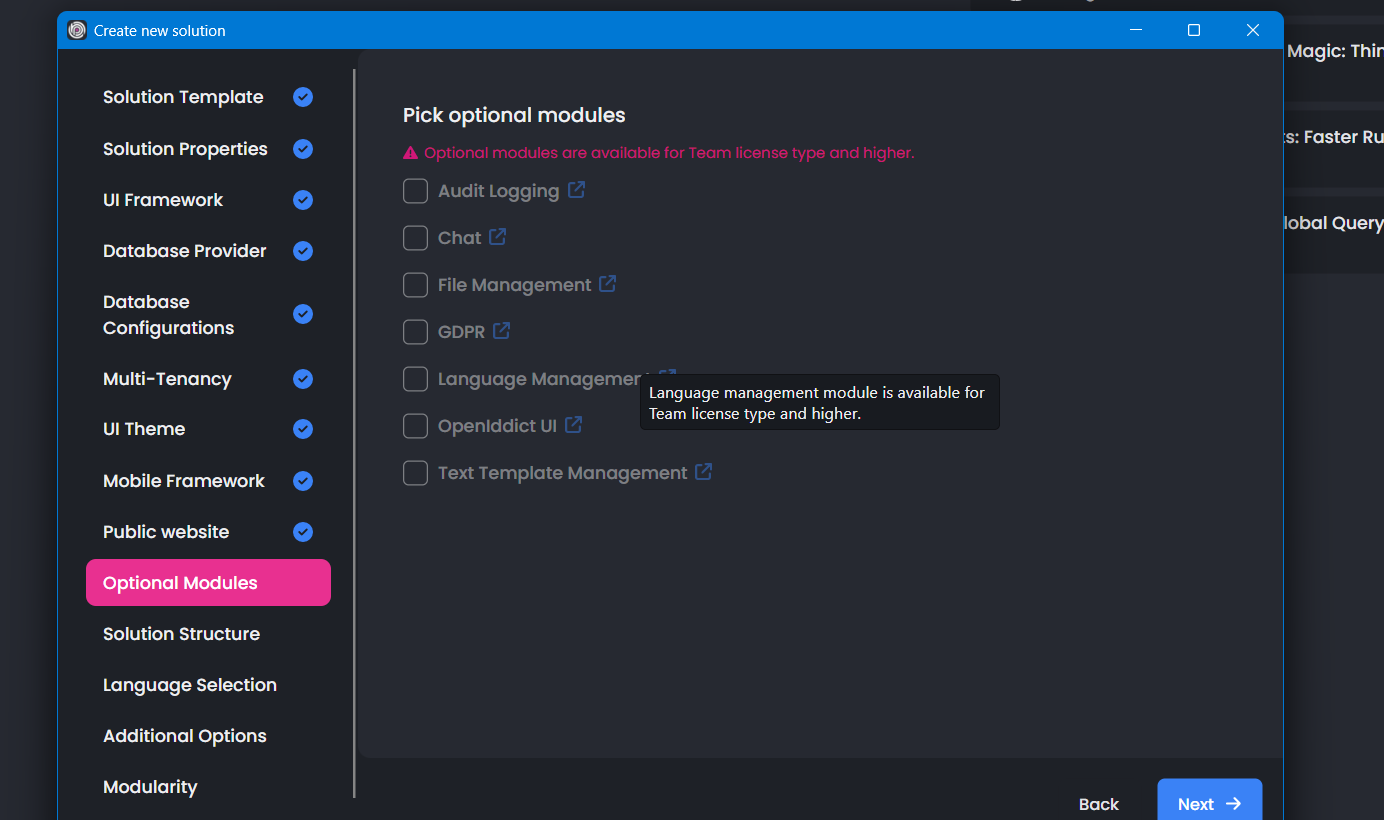Enable the Audit Logging checkbox

click(415, 191)
